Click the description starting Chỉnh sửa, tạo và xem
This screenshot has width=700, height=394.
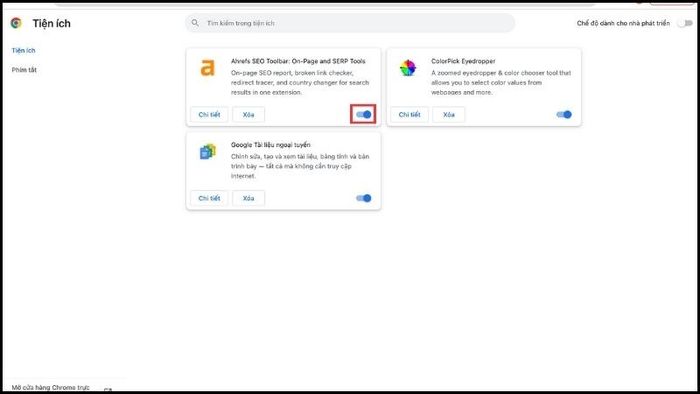pos(300,166)
